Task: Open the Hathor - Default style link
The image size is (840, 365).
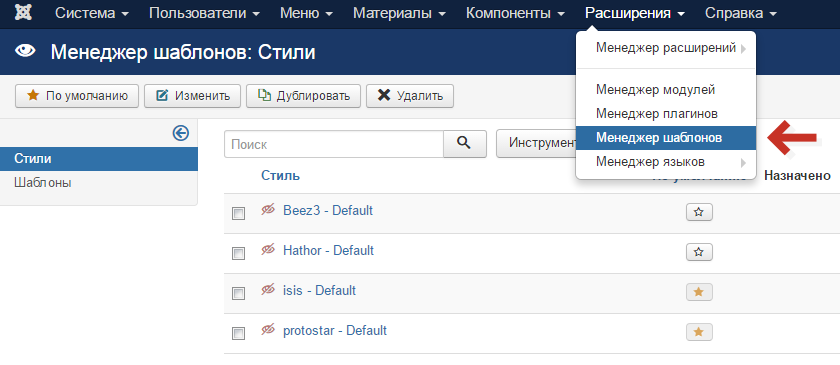Action: 328,250
